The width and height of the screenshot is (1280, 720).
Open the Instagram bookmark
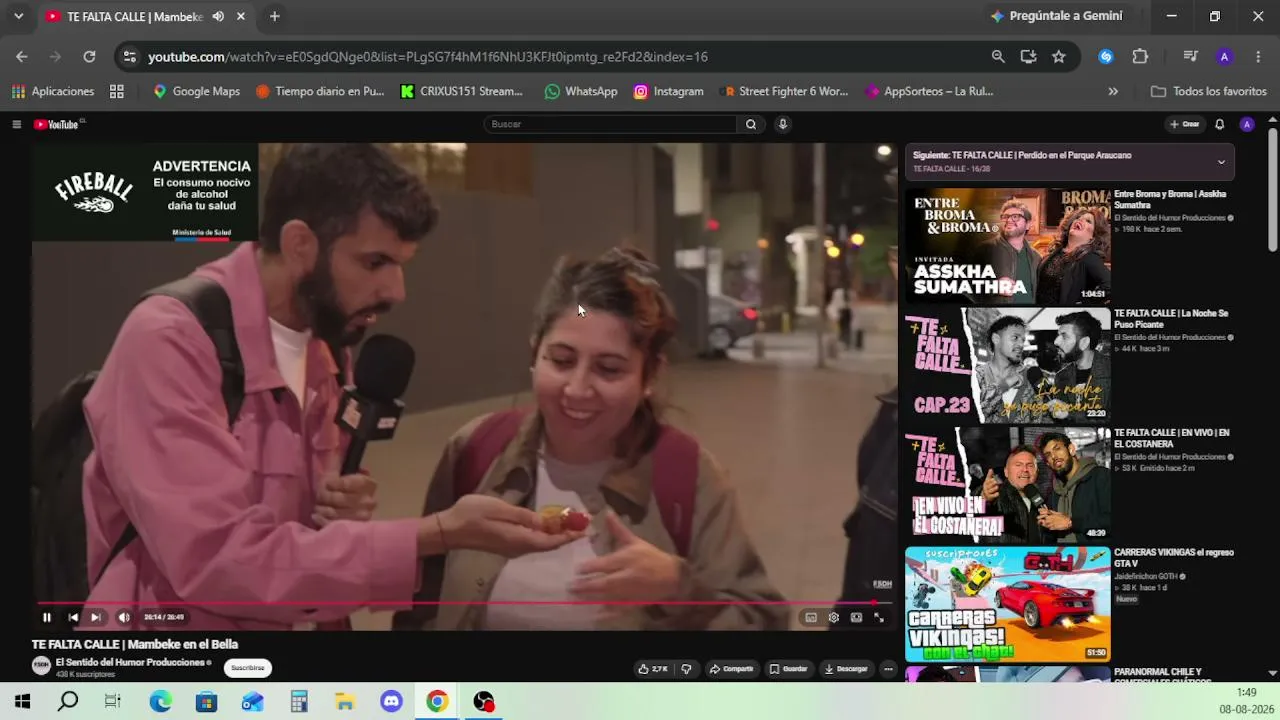(669, 91)
